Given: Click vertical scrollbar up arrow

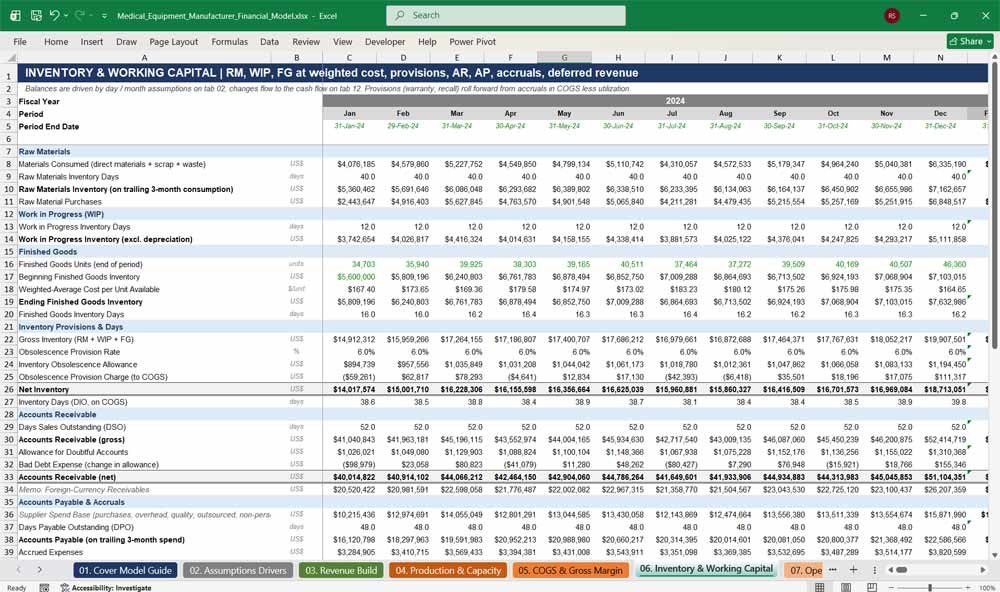Looking at the screenshot, I should [x=994, y=57].
